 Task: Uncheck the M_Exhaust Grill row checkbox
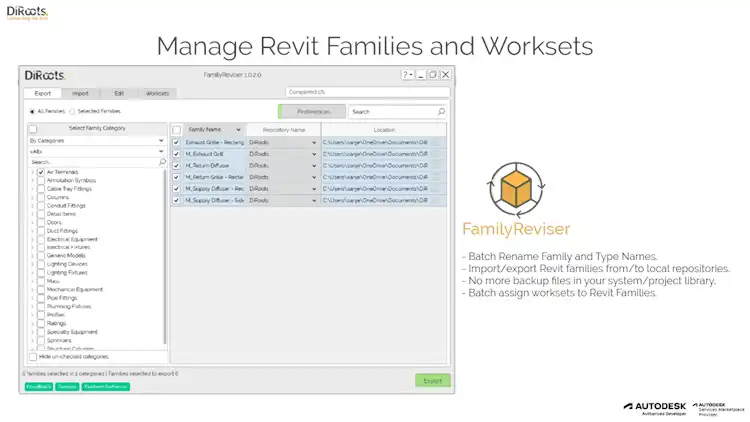(176, 154)
